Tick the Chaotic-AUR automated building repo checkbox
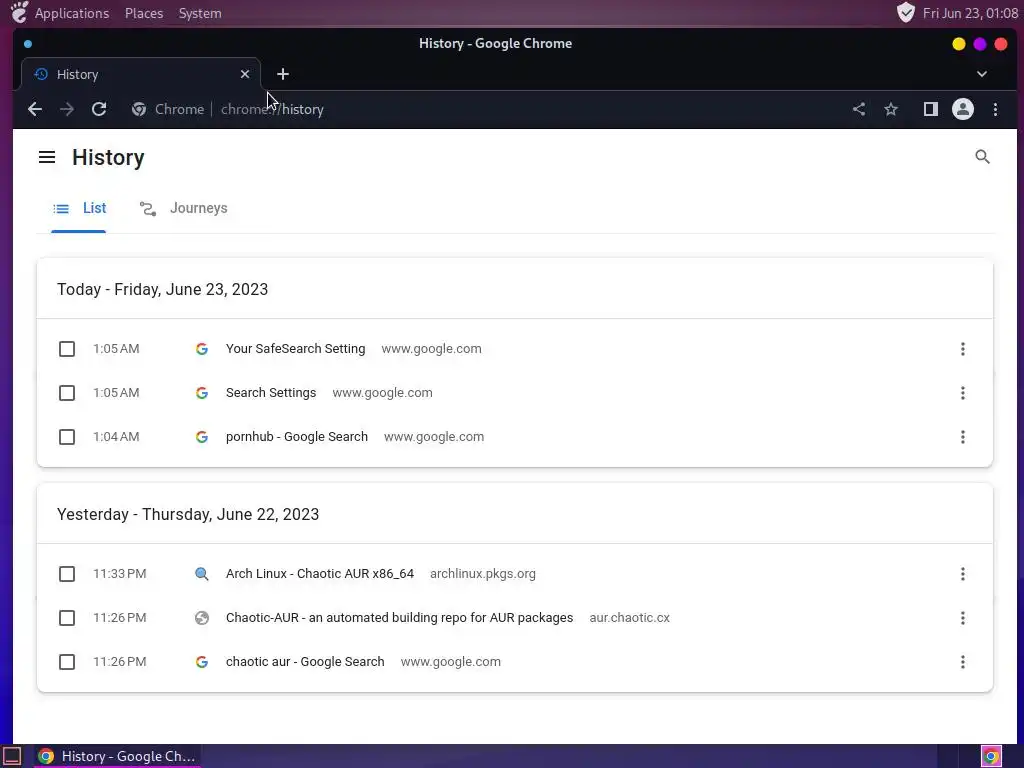 tap(67, 618)
